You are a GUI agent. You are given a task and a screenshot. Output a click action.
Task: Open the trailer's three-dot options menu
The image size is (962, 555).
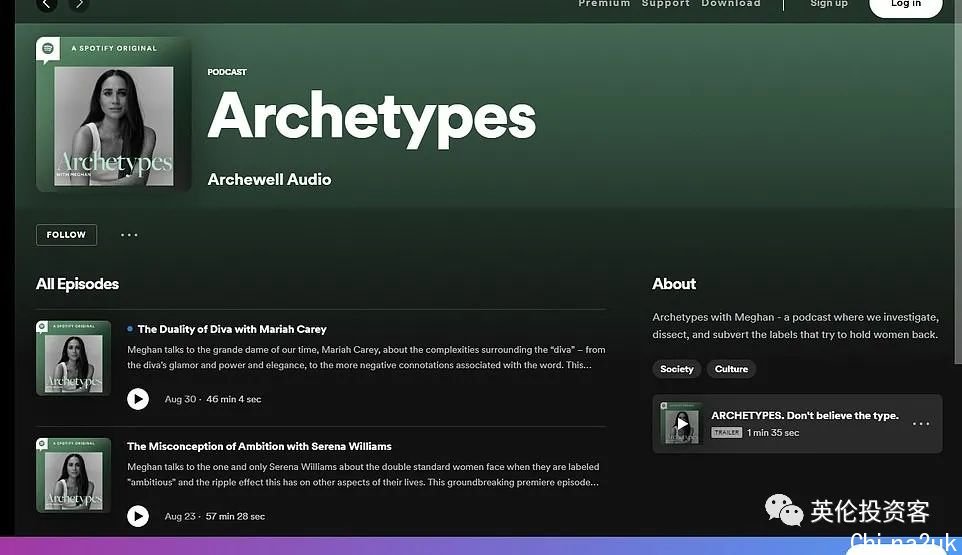coord(921,424)
